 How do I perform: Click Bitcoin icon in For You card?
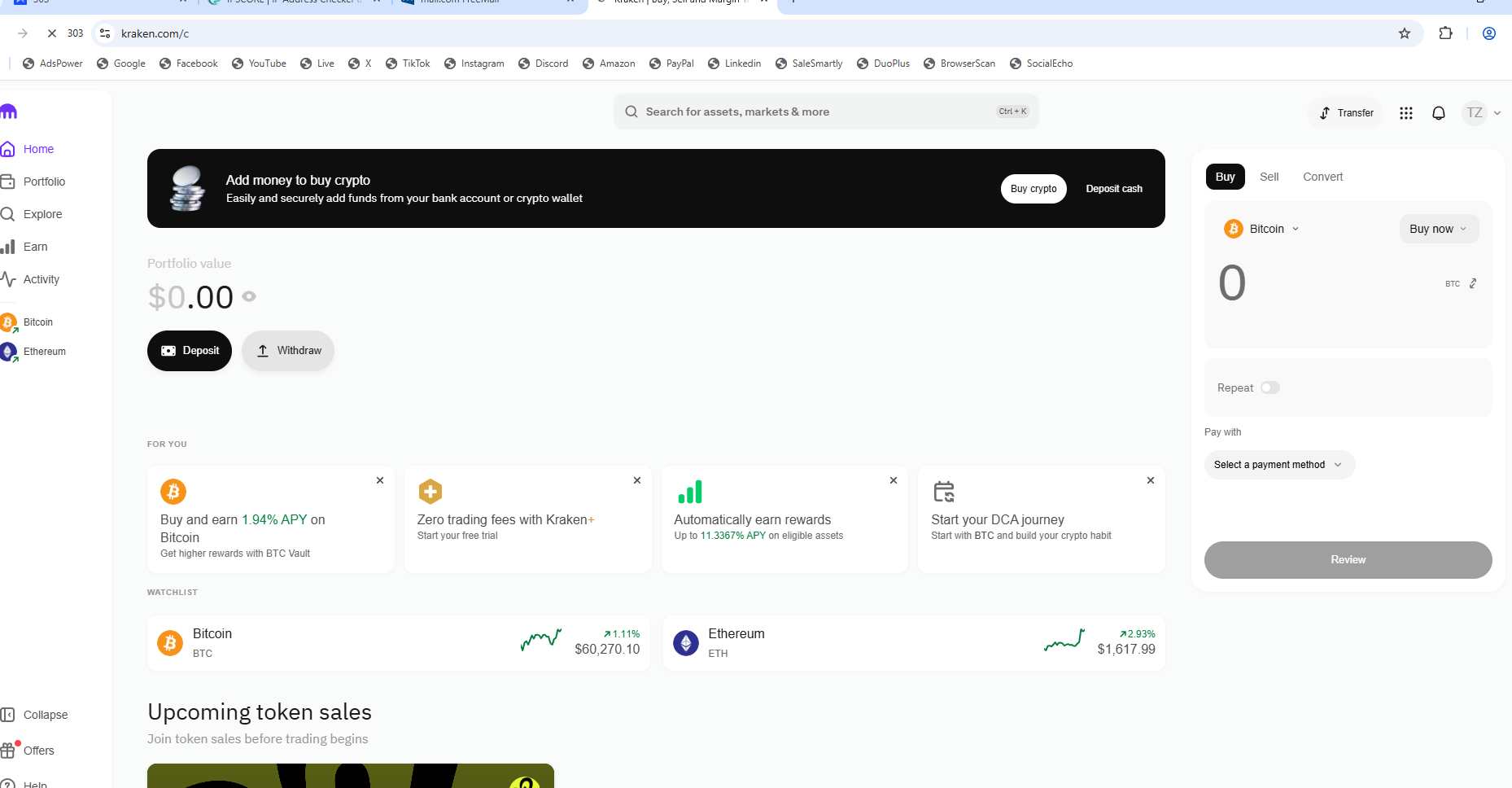(173, 492)
